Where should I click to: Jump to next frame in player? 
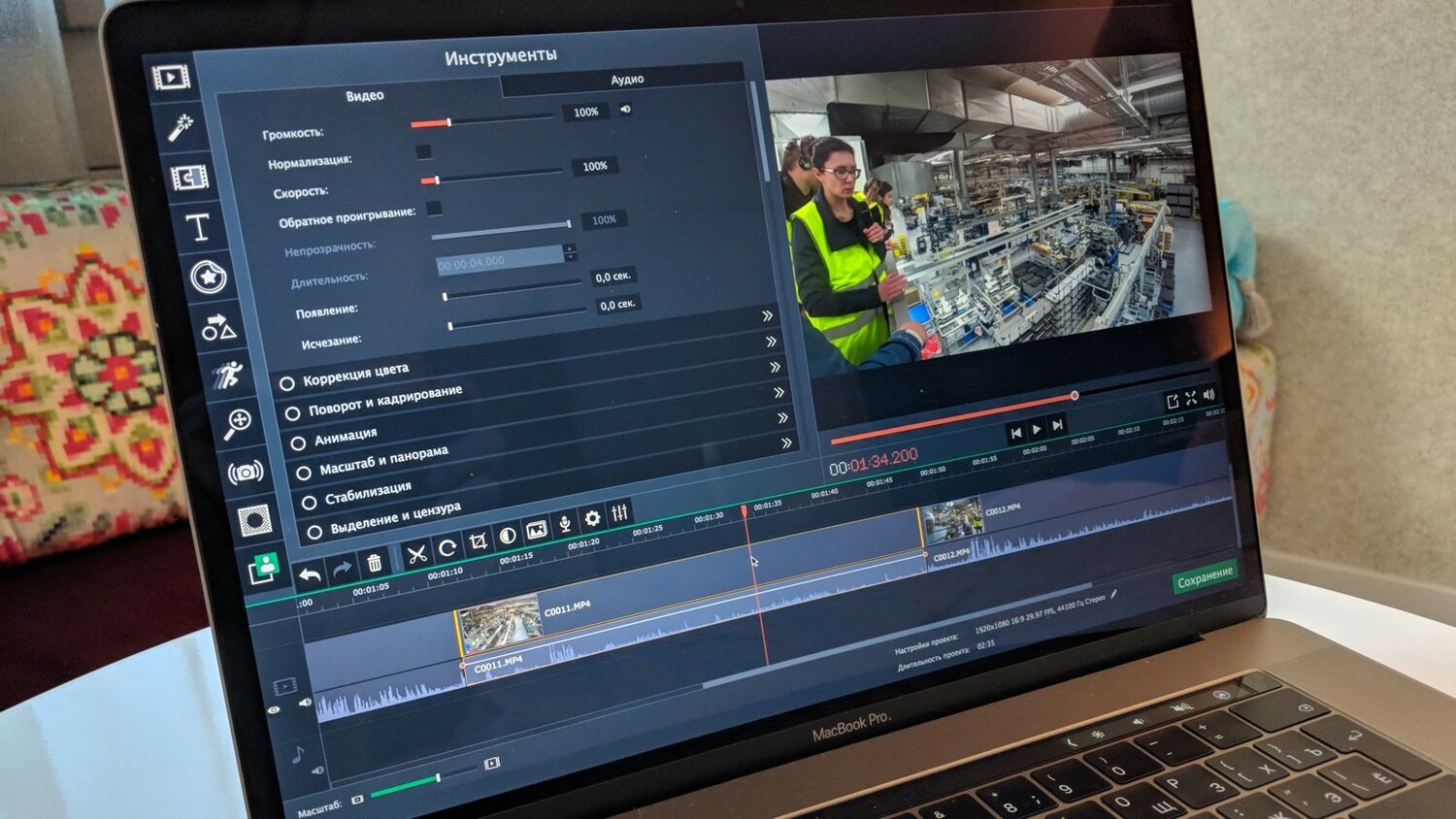coord(1057,425)
